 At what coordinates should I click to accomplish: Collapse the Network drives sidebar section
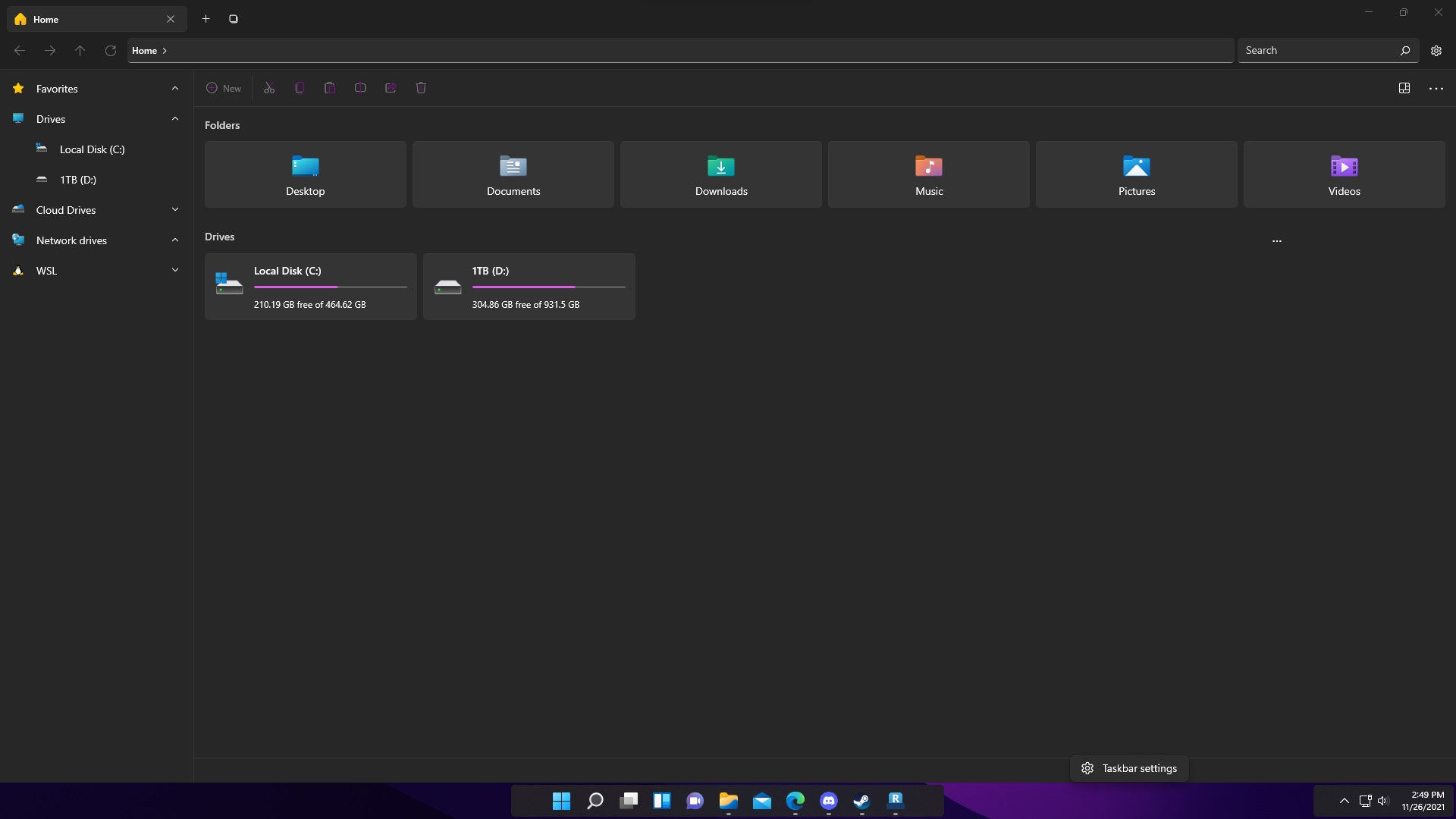pos(175,240)
